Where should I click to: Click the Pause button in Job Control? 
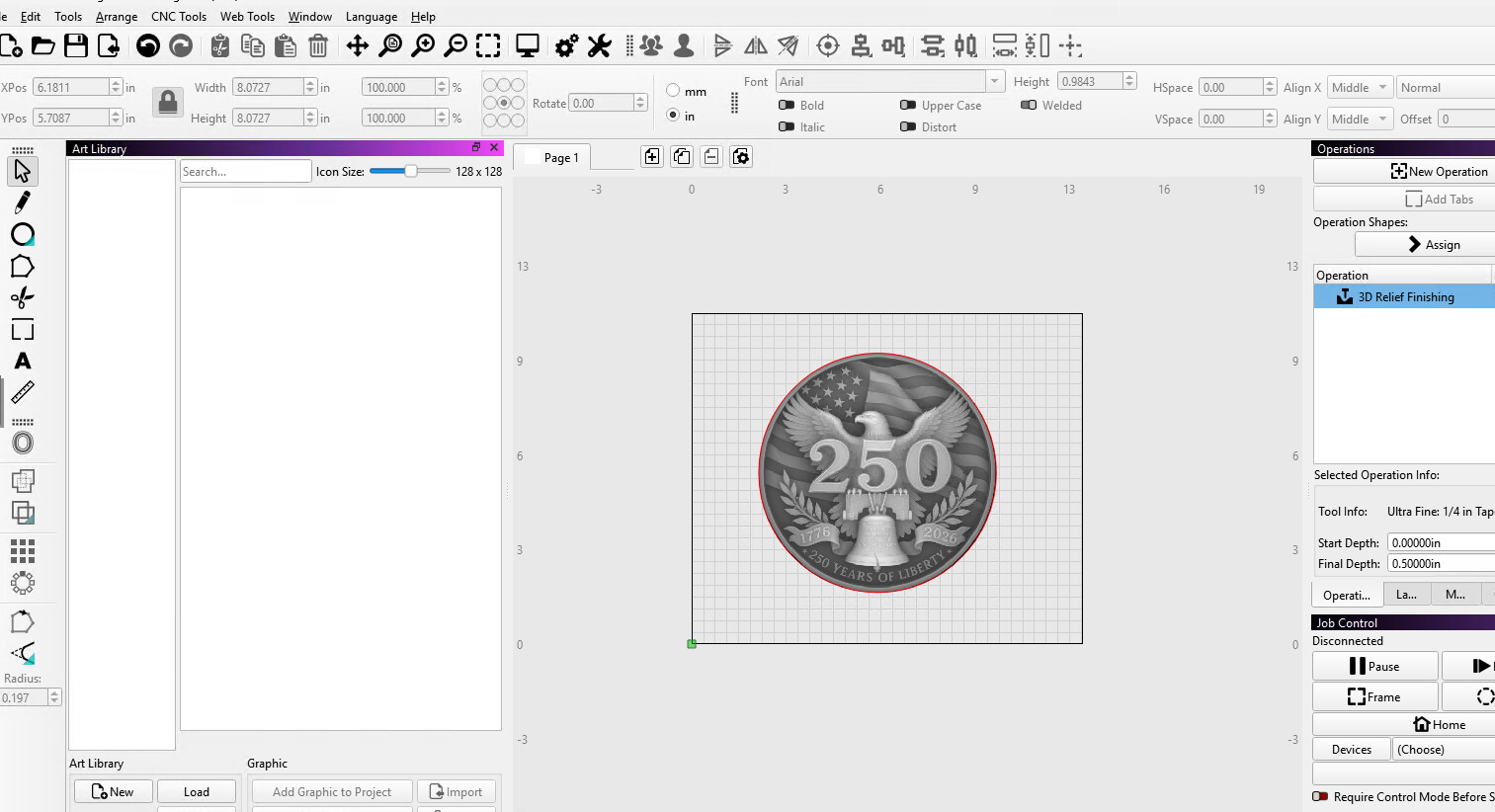coord(1374,667)
